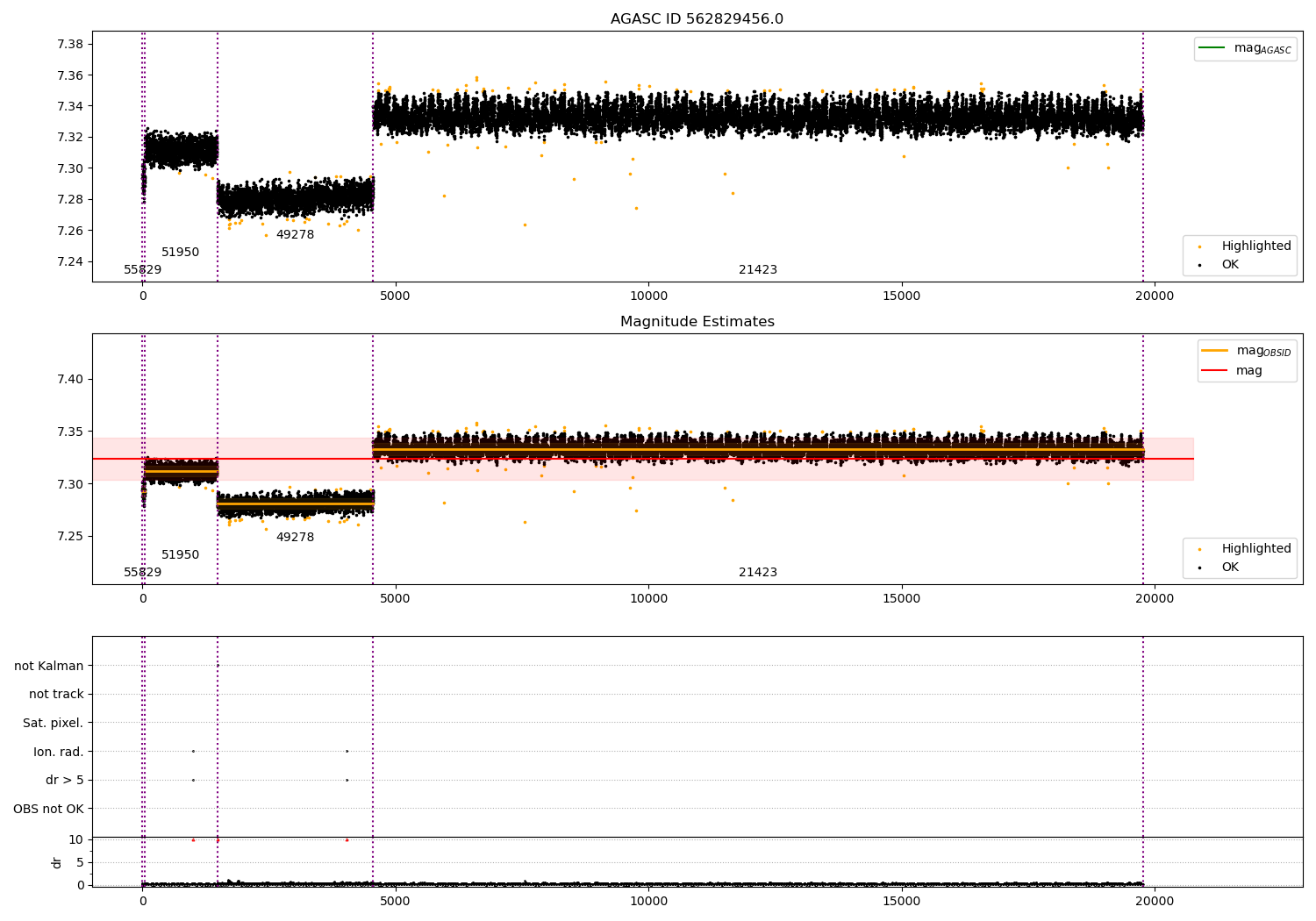Viewport: 1316px width, 921px height.
Task: Click x-axis tick 5000 under the bottom plot
Action: [x=396, y=901]
